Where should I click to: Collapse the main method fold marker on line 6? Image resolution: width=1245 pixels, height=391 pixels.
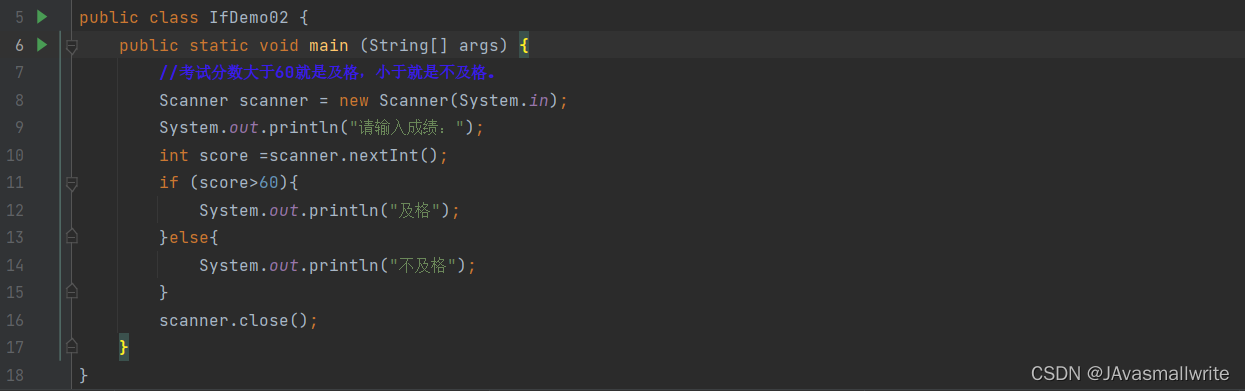[71, 45]
